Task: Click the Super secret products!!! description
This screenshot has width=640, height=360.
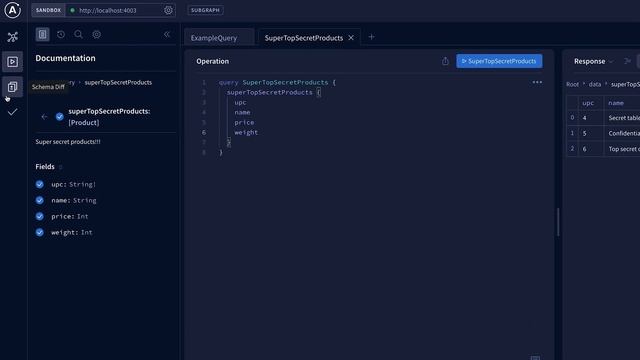Action: 68,142
